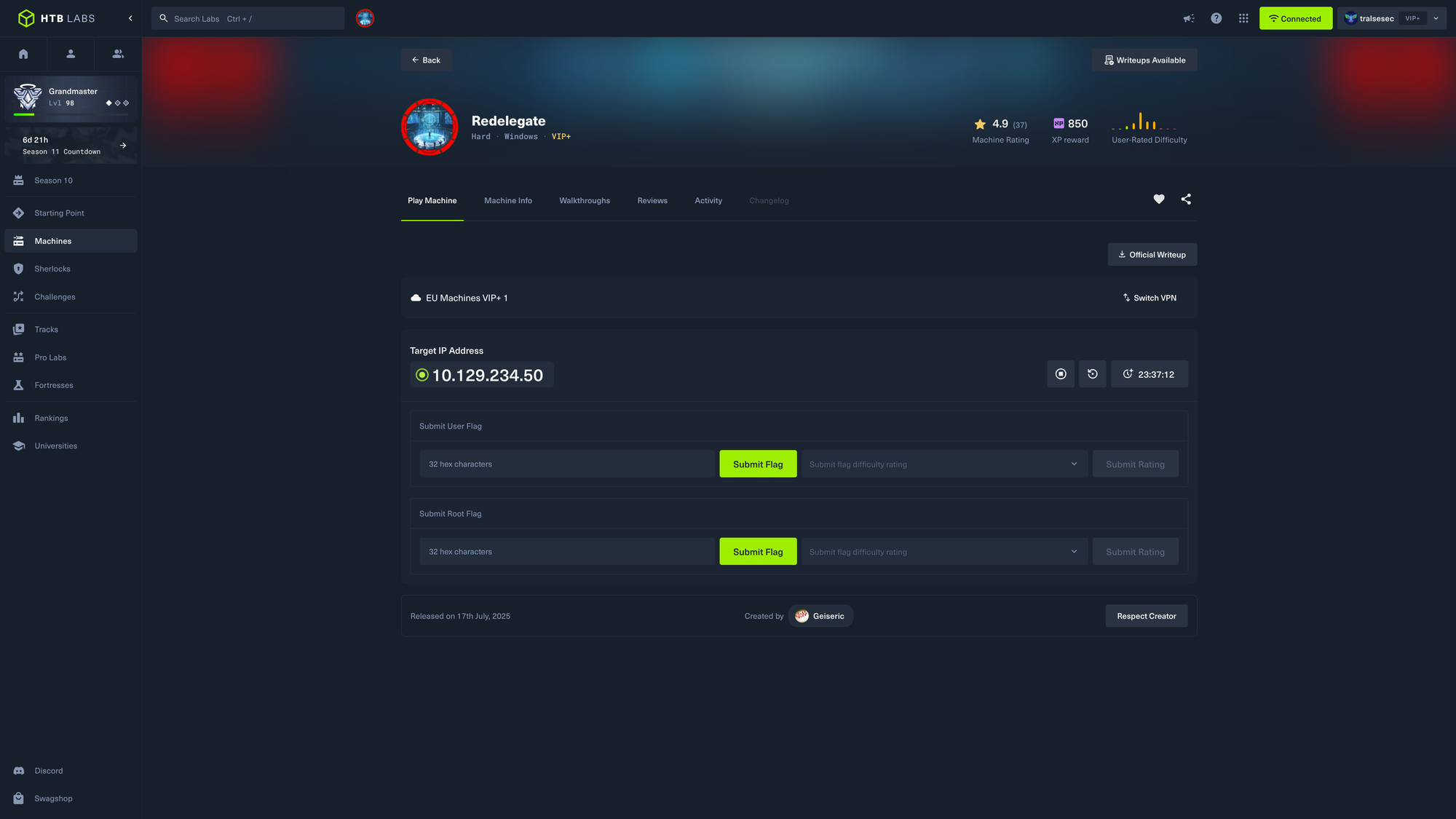The width and height of the screenshot is (1456, 819).
Task: Expand root flag difficulty rating dropdown
Action: [944, 552]
